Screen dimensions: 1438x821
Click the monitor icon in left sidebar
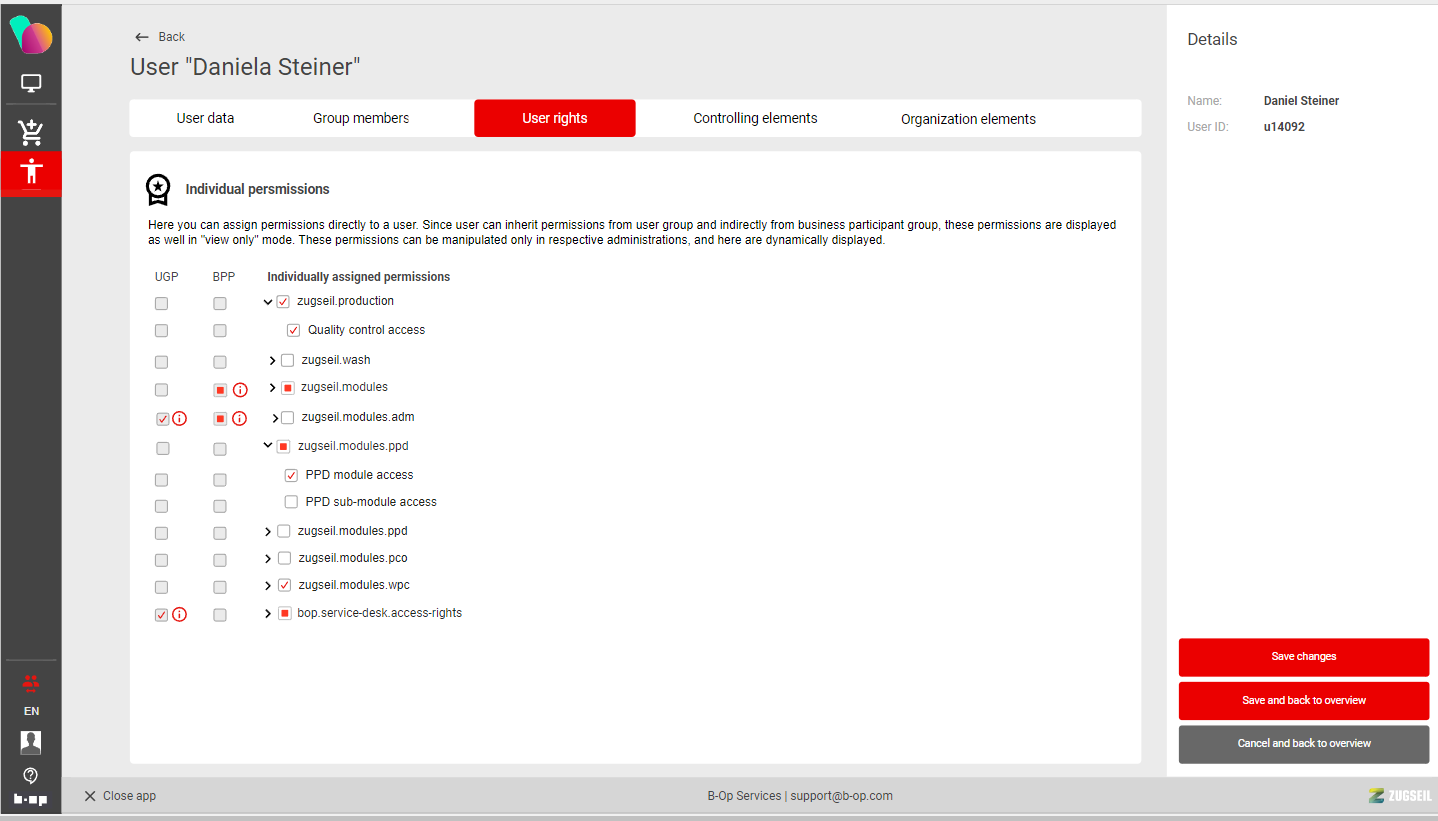31,83
